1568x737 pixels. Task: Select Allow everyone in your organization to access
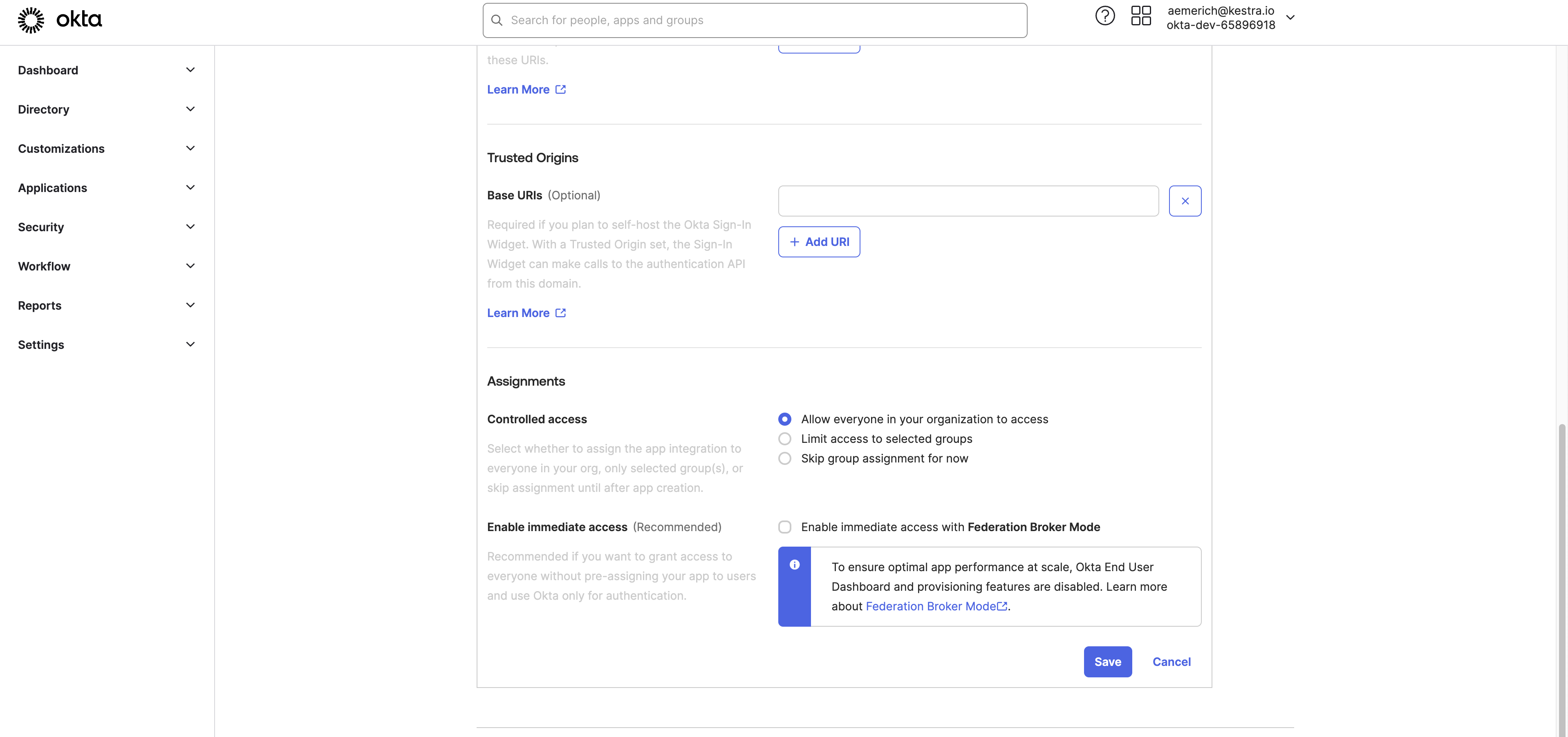click(x=784, y=419)
